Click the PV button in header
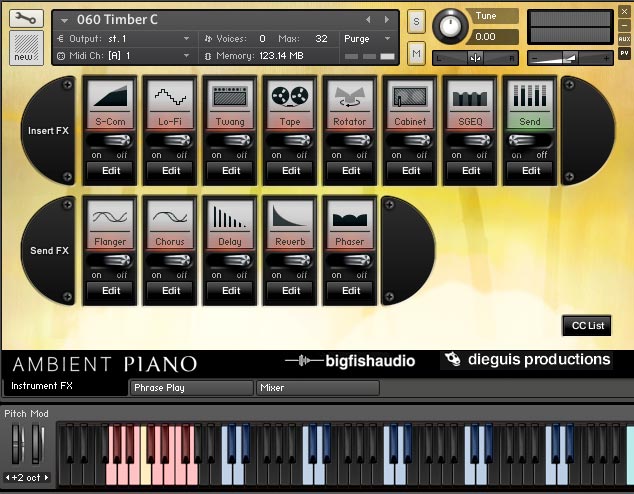Image resolution: width=634 pixels, height=494 pixels. 624,53
